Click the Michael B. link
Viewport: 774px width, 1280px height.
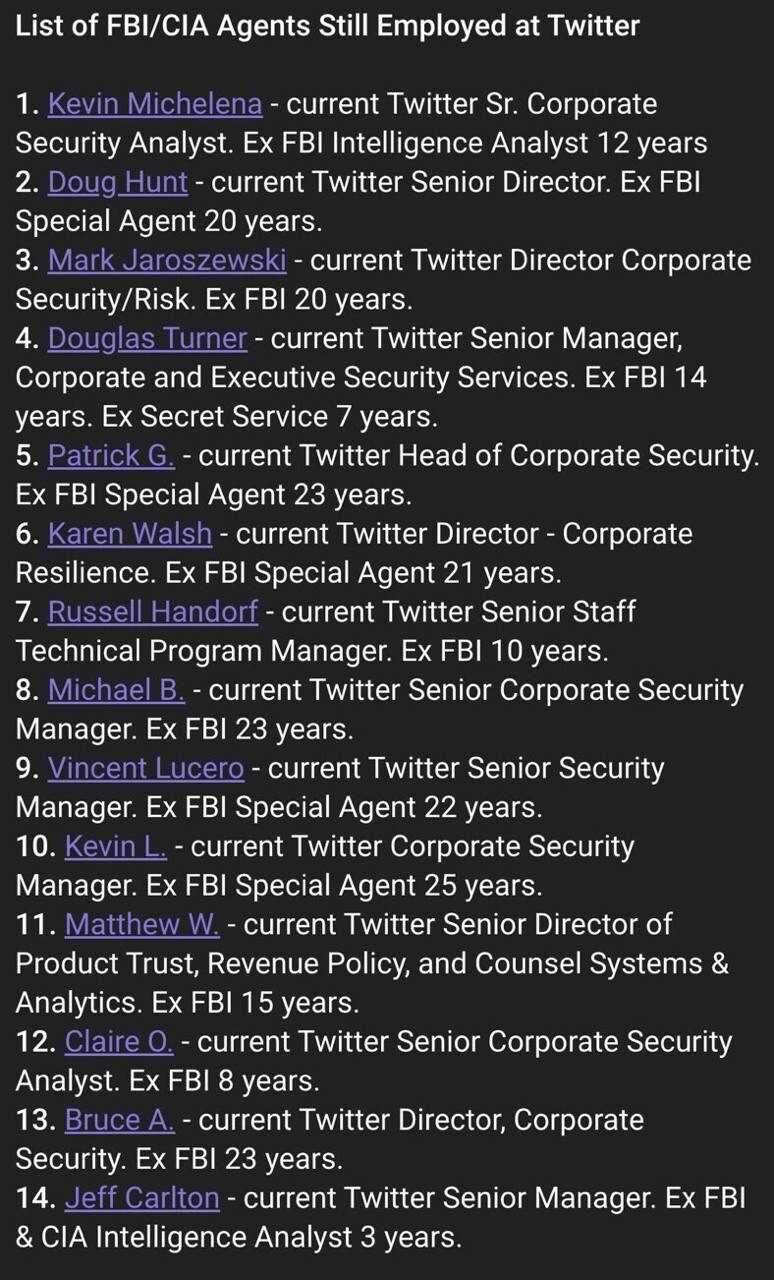click(116, 690)
